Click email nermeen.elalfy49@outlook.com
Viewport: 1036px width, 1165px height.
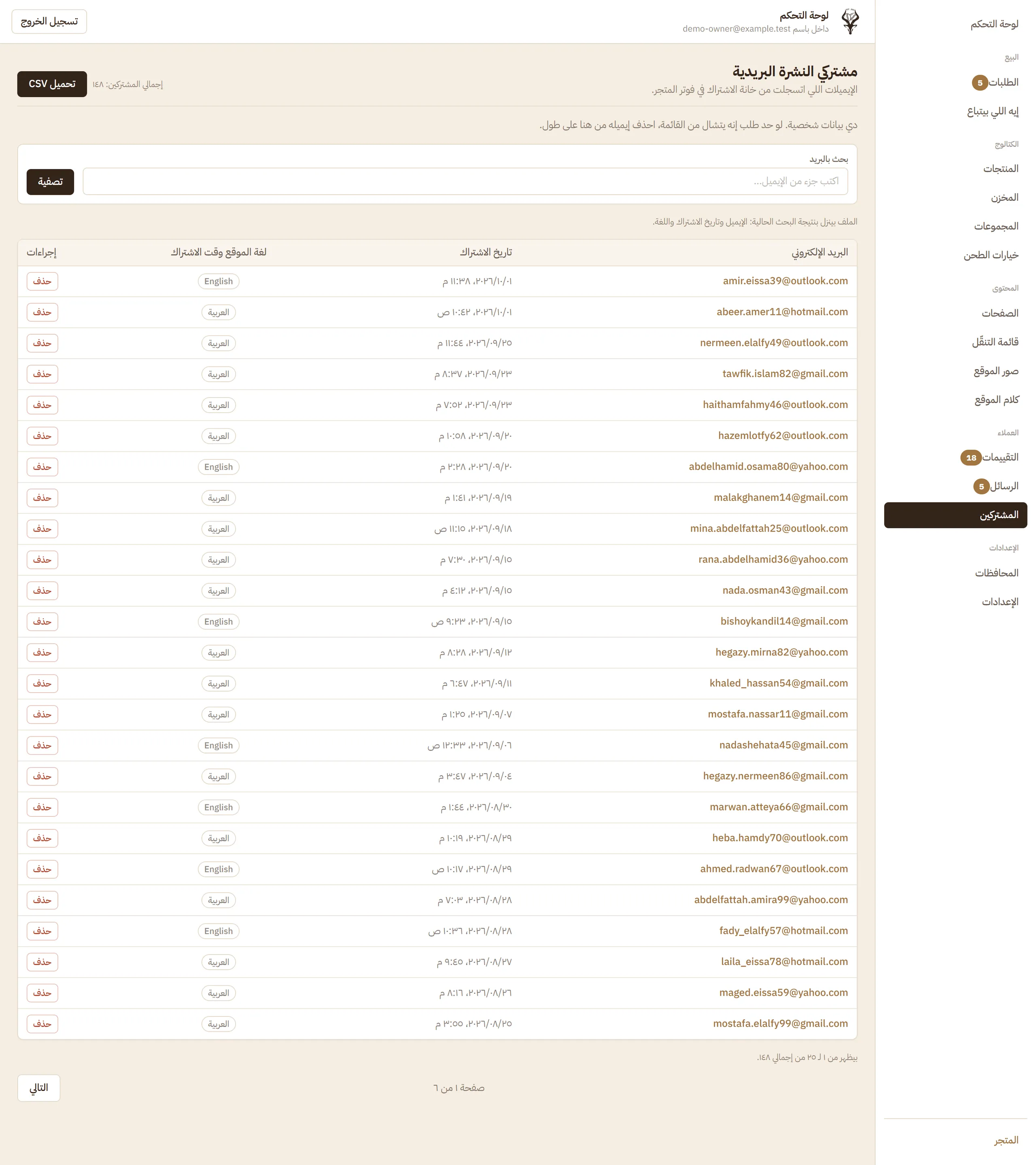[x=773, y=342]
